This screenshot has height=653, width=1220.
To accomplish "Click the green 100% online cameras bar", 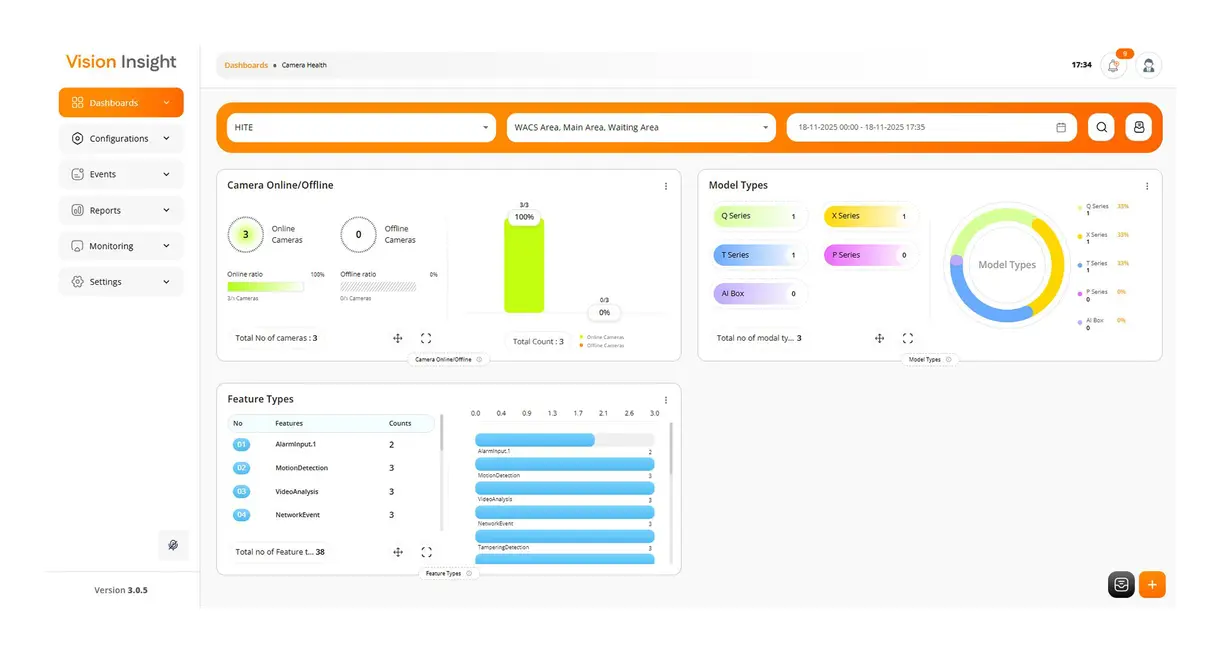I will 524,267.
